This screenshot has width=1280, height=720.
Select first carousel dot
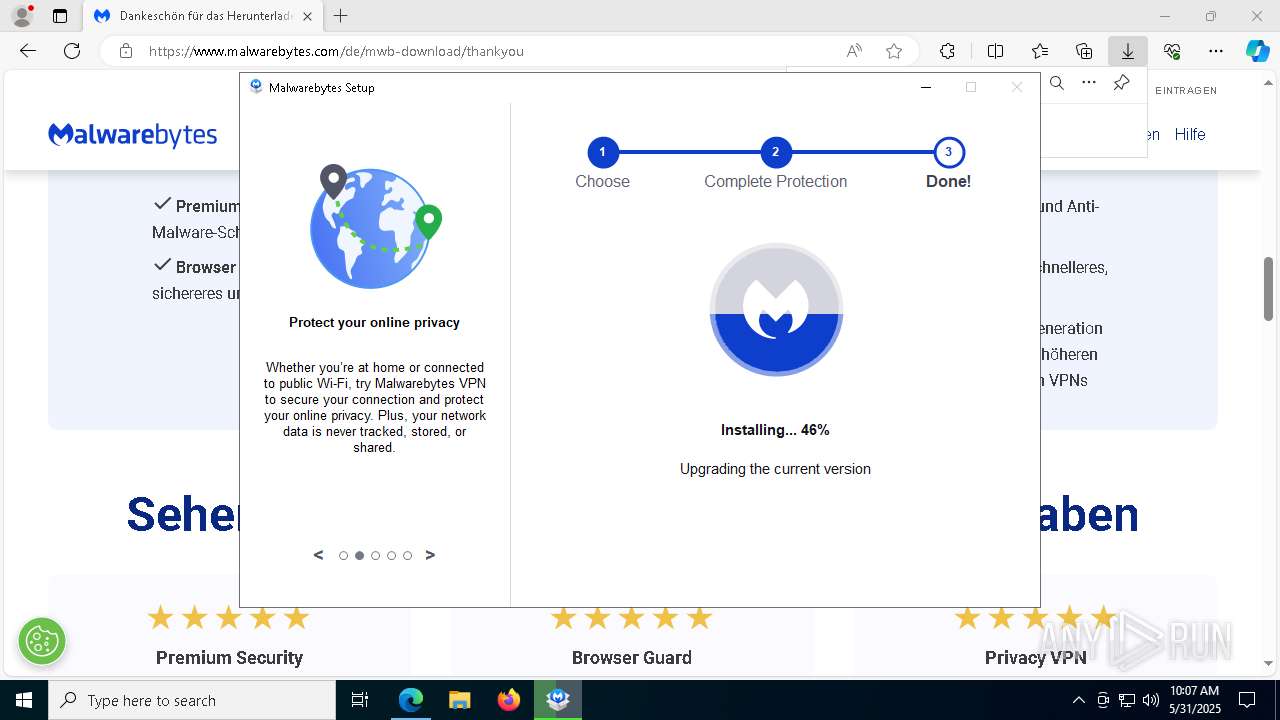pos(343,556)
